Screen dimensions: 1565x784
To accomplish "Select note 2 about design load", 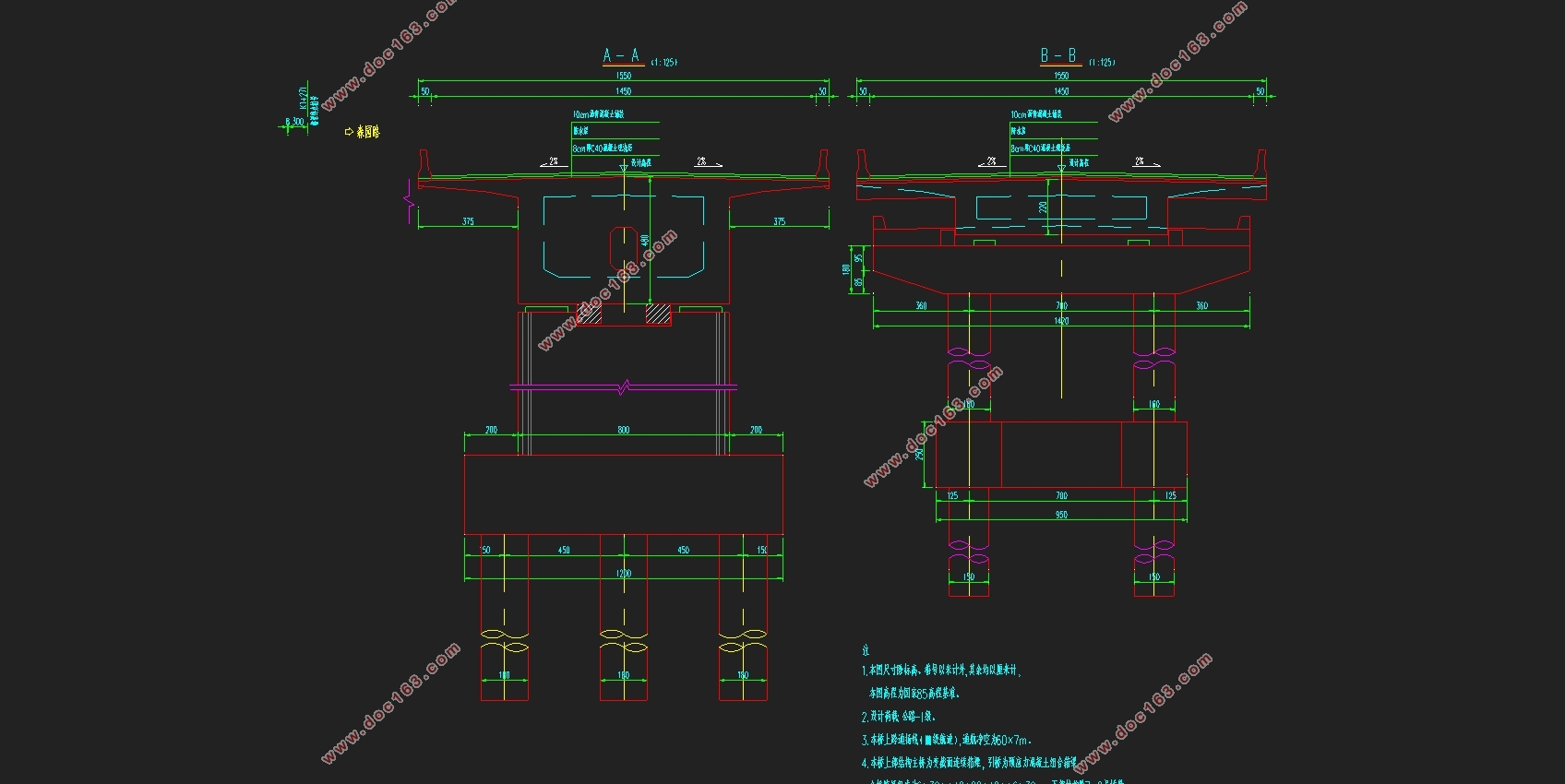I will pos(899,716).
